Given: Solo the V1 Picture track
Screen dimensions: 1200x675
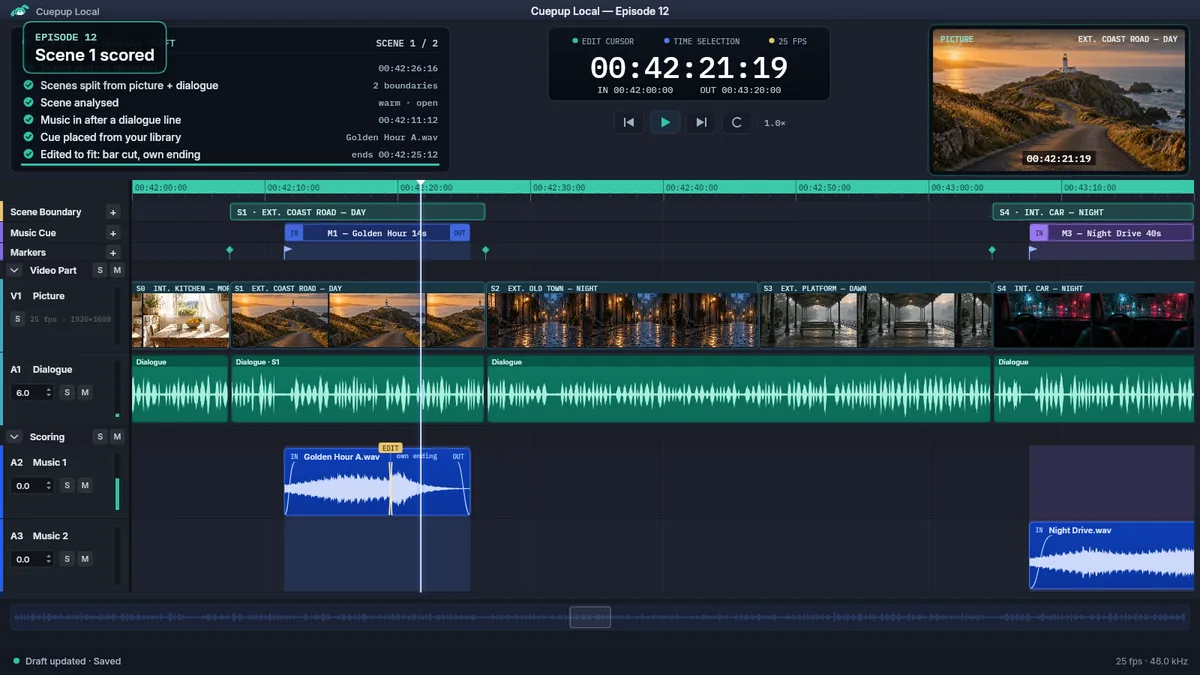Looking at the screenshot, I should [18, 319].
